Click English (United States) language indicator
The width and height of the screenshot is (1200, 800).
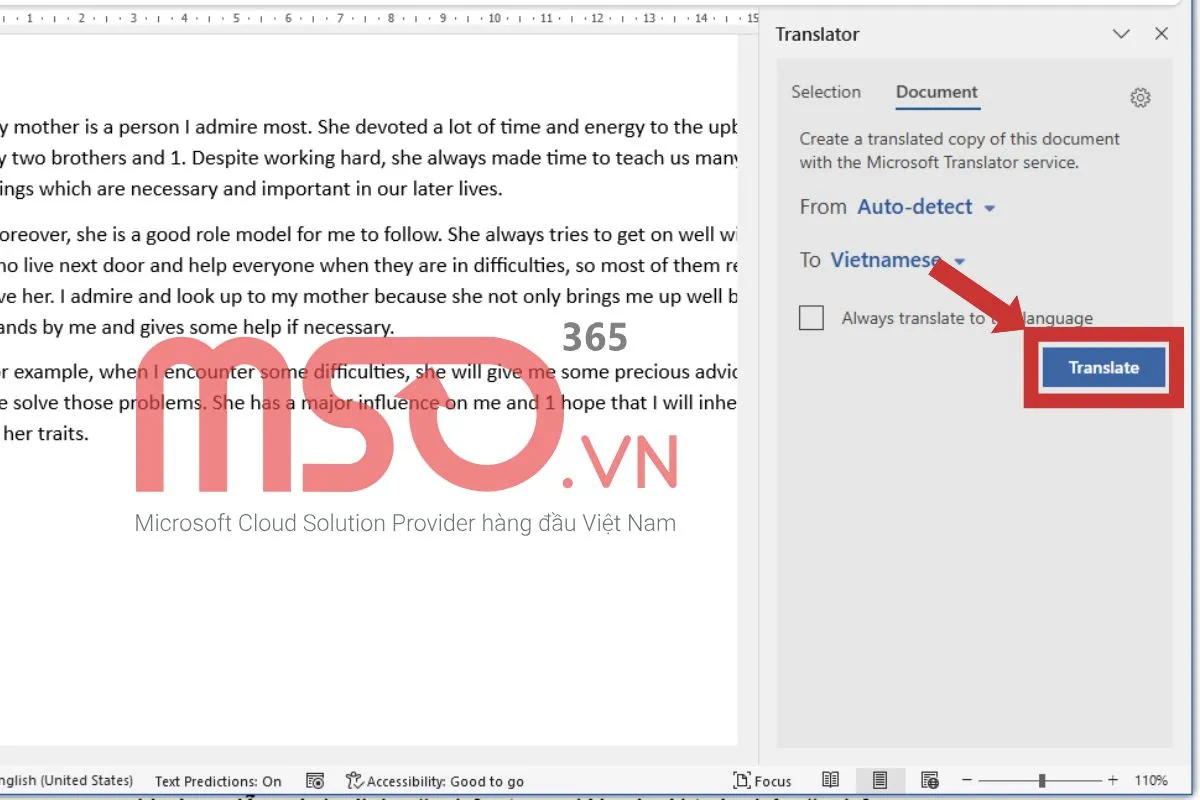tap(66, 780)
